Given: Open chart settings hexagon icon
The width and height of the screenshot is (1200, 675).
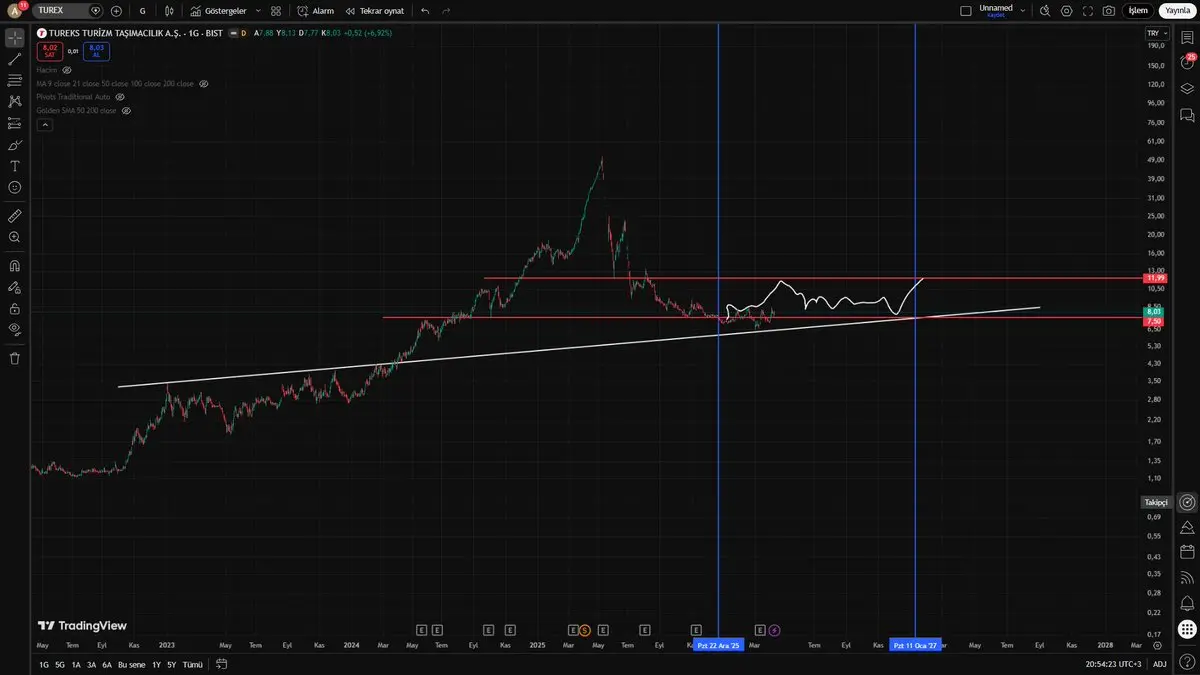Looking at the screenshot, I should point(1067,10).
